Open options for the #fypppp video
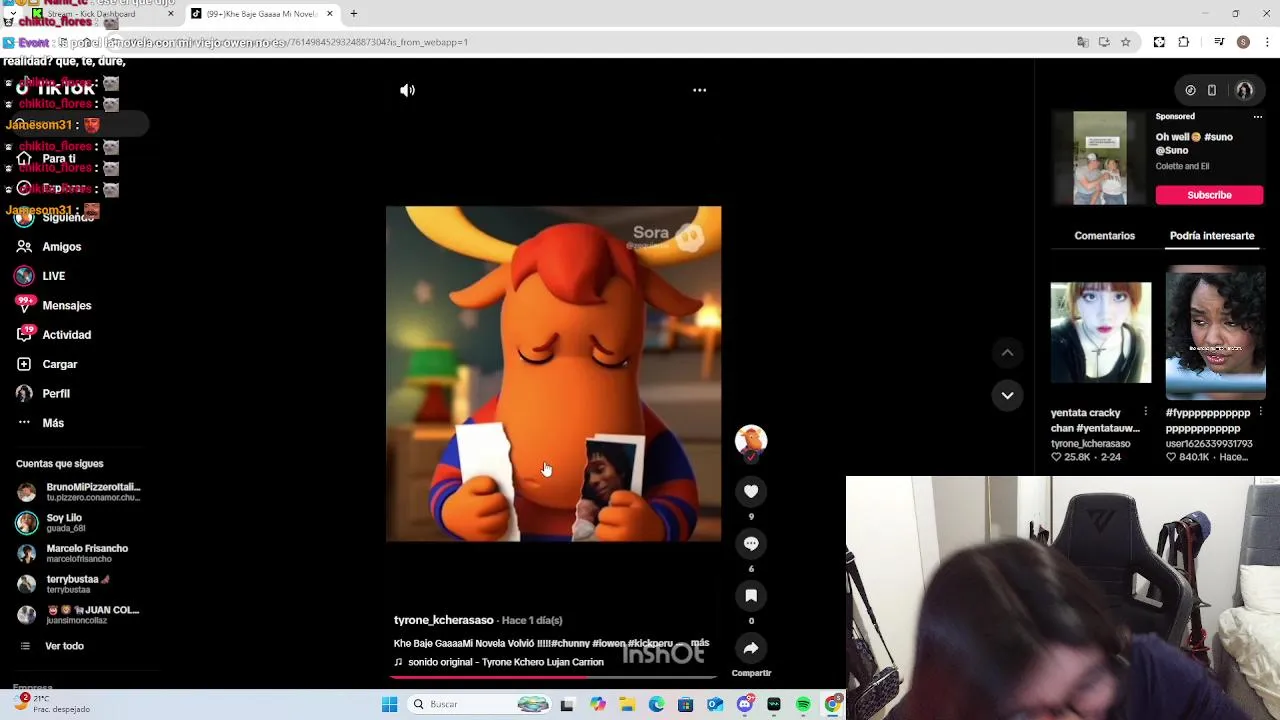1280x720 pixels. (x=1260, y=412)
